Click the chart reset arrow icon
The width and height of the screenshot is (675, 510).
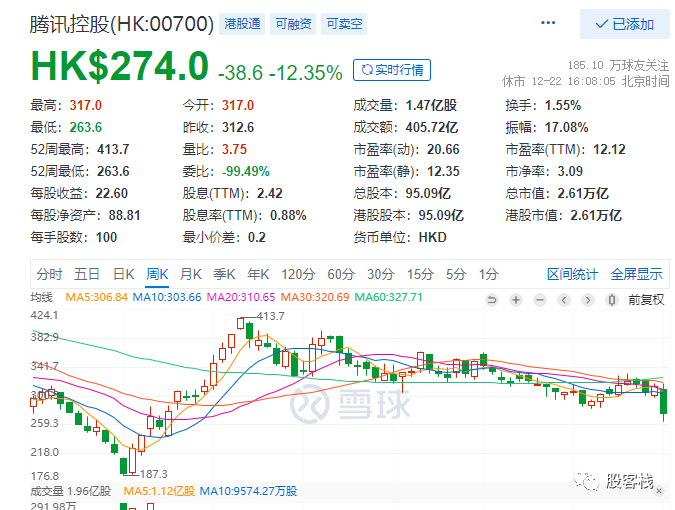[492, 300]
